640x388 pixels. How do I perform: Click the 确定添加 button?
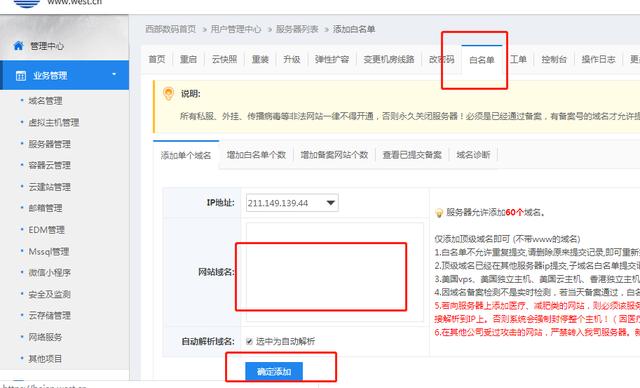coord(274,371)
